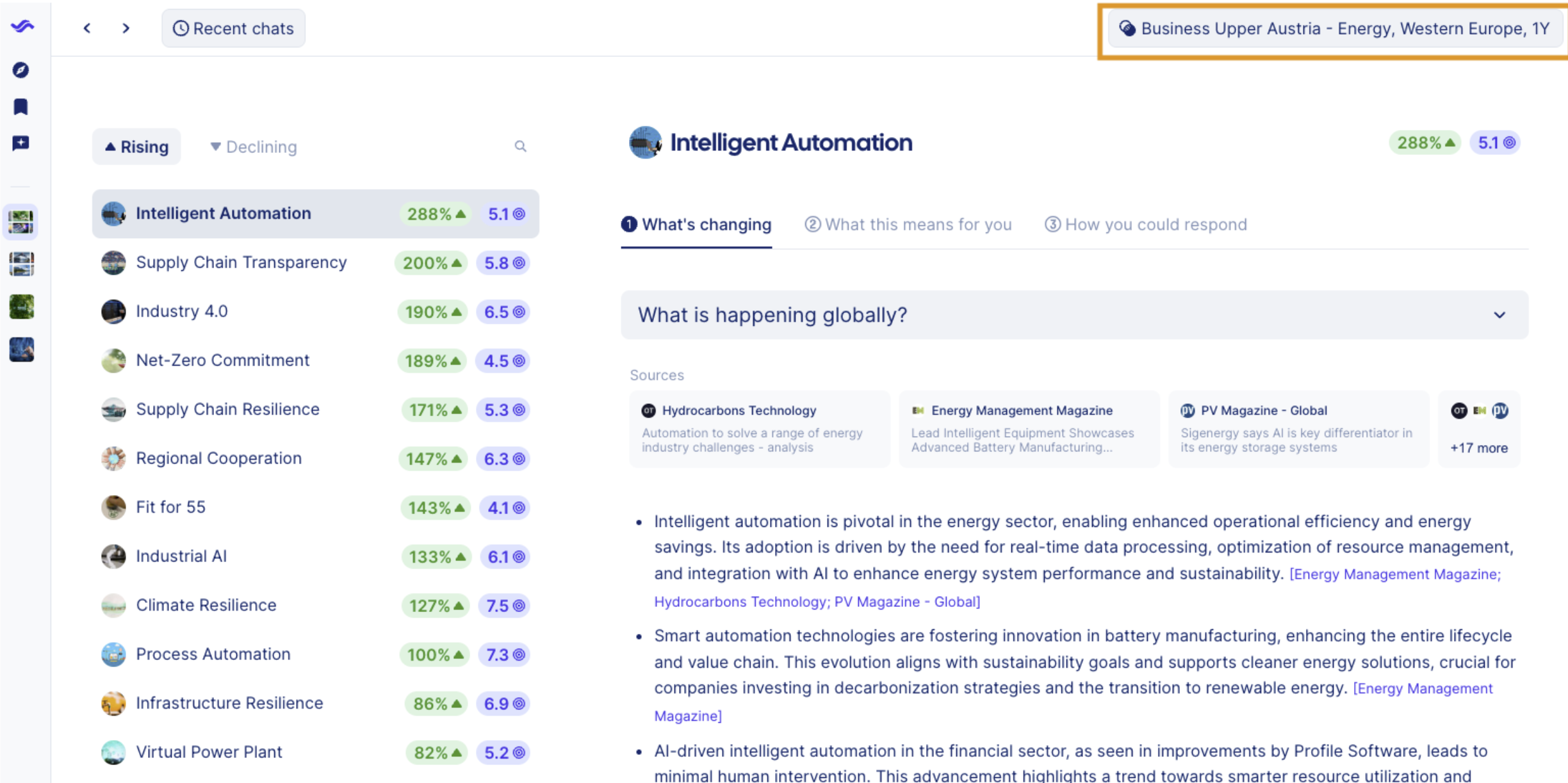Click the search icon above trend list
Viewport: 1568px width, 783px height.
click(x=520, y=147)
